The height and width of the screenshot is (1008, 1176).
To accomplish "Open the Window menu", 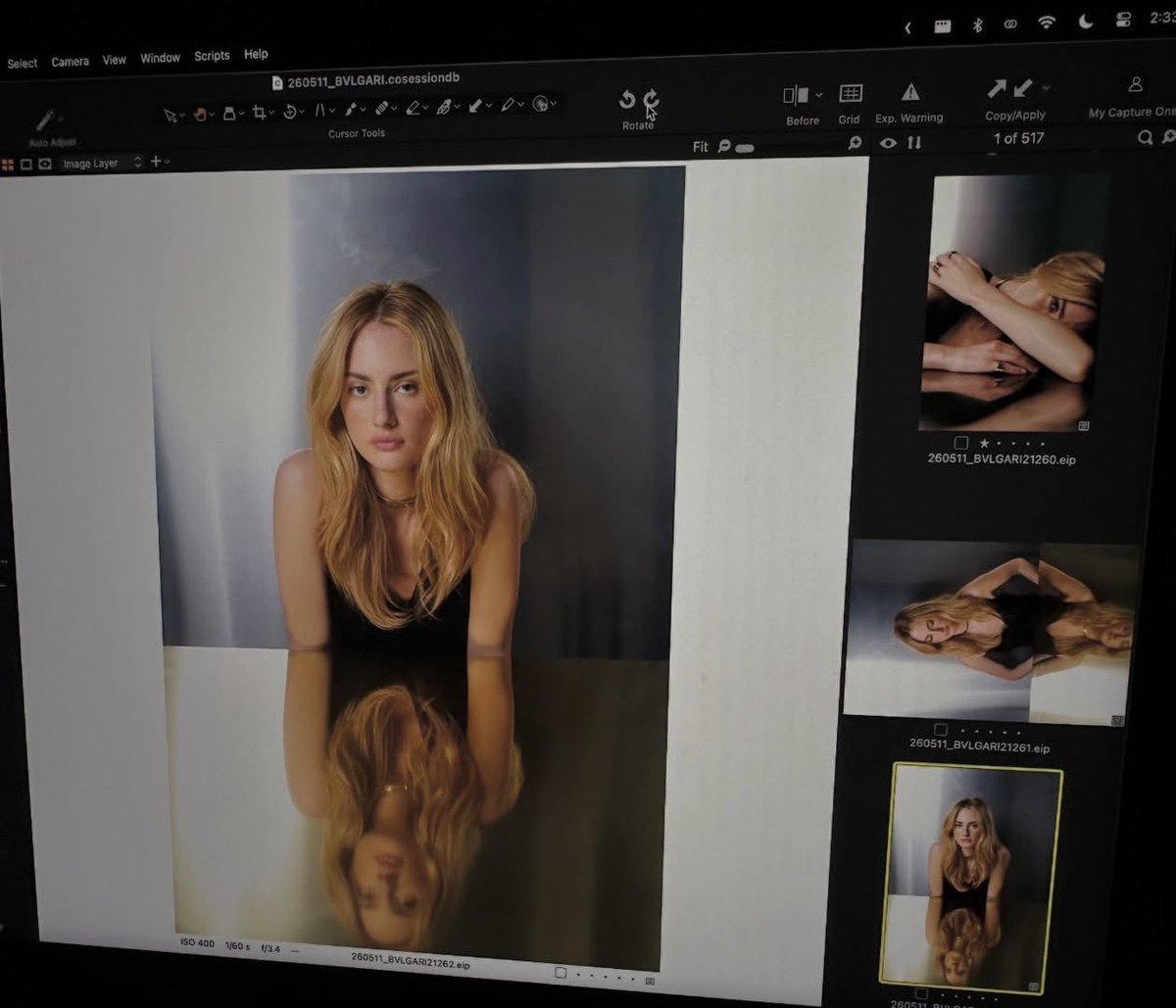I will tap(160, 58).
